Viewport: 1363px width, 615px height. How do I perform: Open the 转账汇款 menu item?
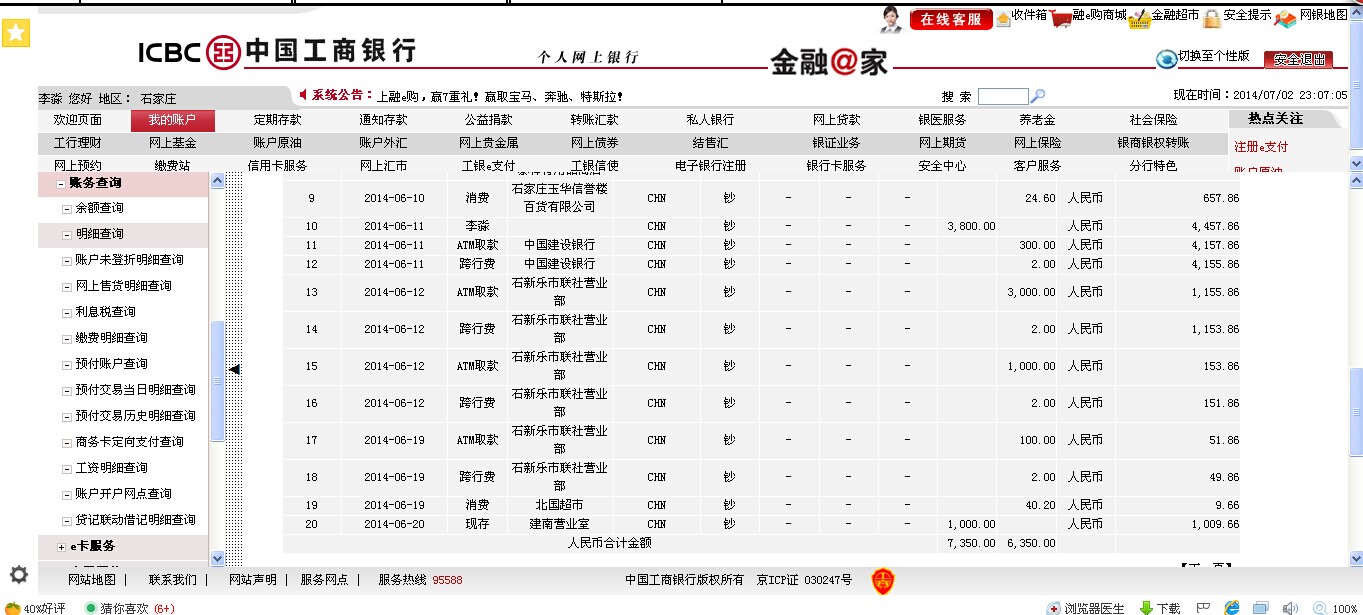click(x=594, y=120)
